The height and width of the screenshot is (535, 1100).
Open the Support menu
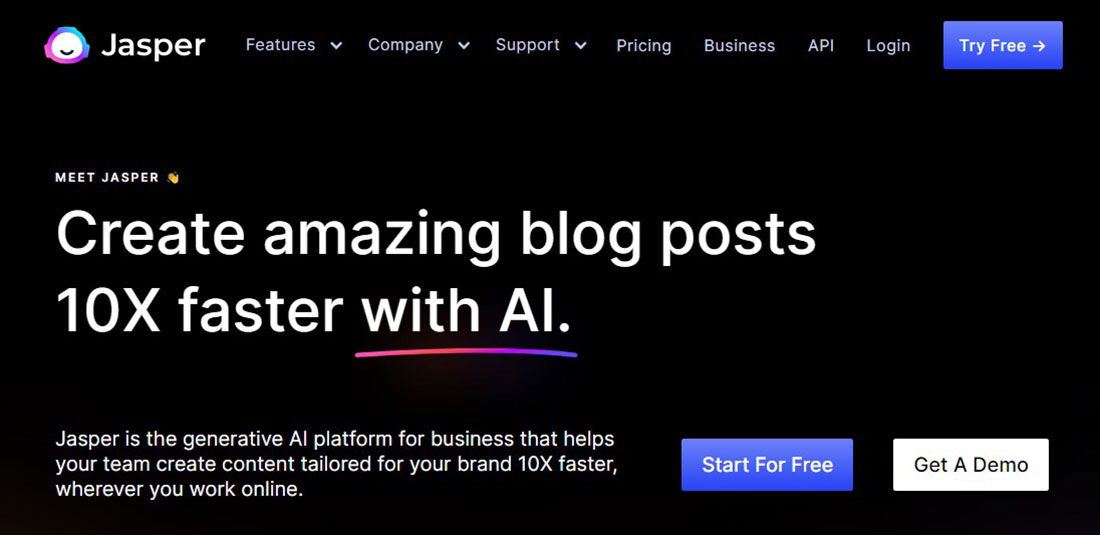527,45
